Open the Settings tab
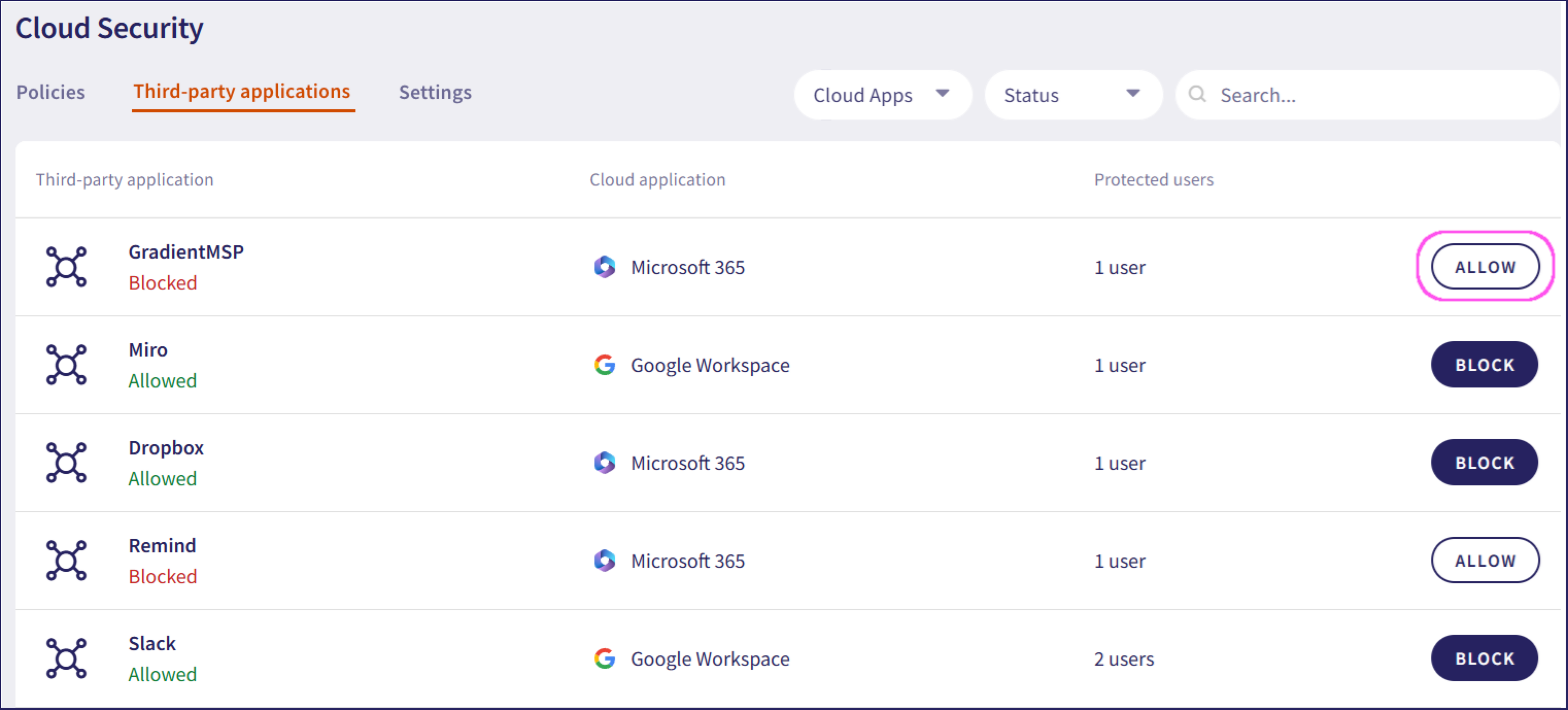The height and width of the screenshot is (710, 1568). [x=435, y=92]
